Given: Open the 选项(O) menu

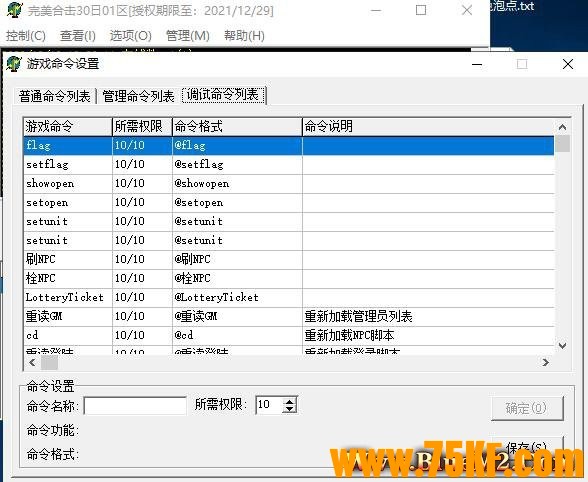Looking at the screenshot, I should tap(130, 36).
